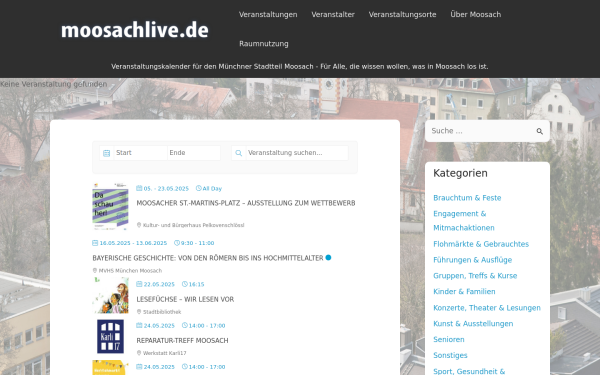Click the Keine Veranstaltung gefunden text

54,84
